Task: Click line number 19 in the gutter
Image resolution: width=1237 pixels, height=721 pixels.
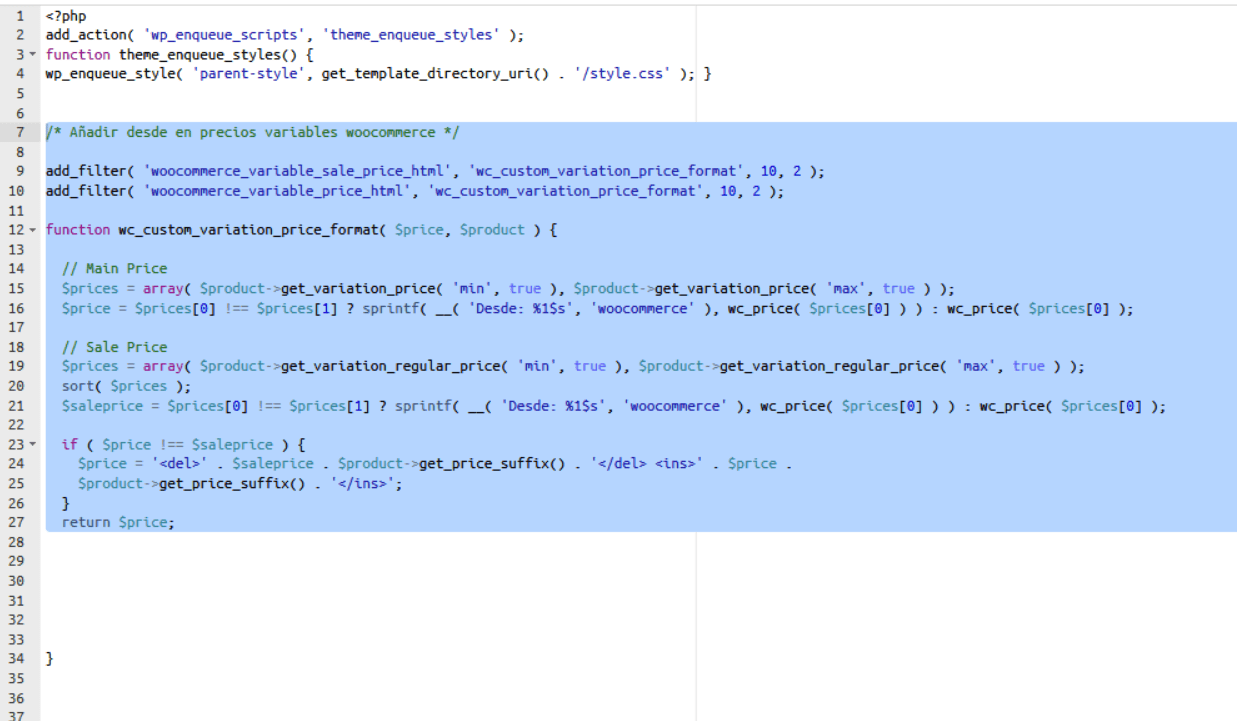Action: click(x=16, y=366)
